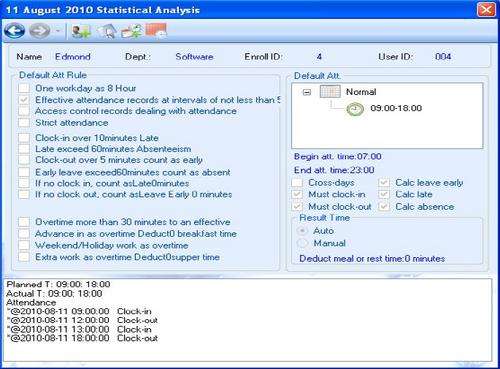Enable Weekend/Holiday work as overtime
500x369 pixels.
click(x=24, y=245)
